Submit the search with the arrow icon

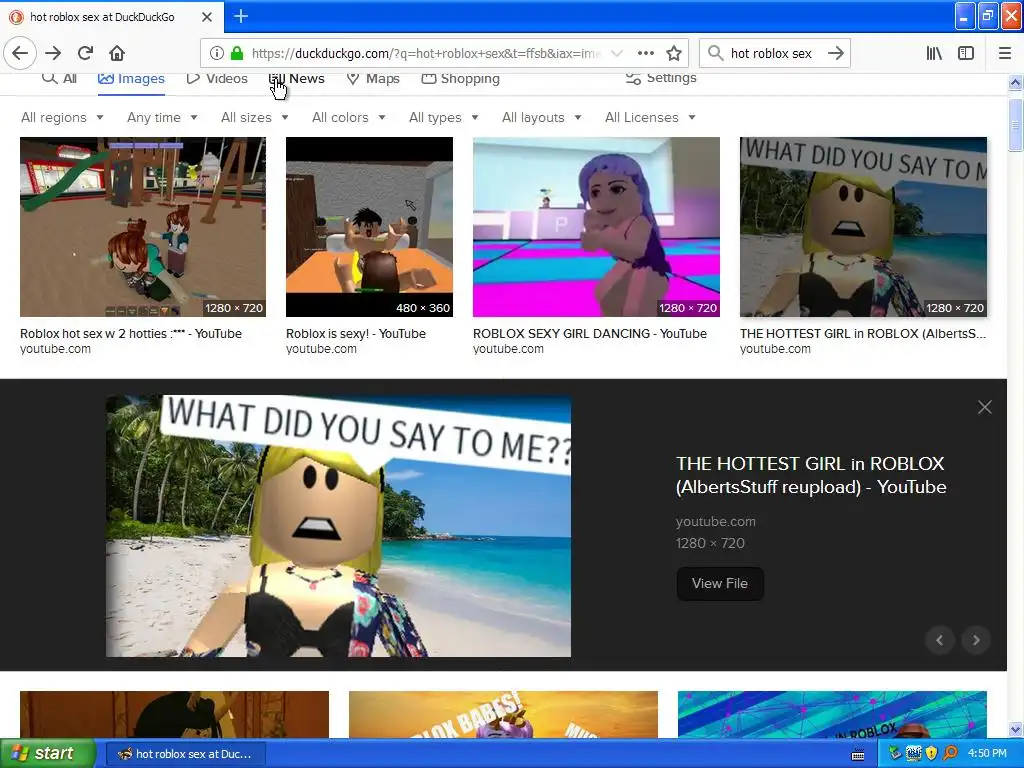click(835, 53)
